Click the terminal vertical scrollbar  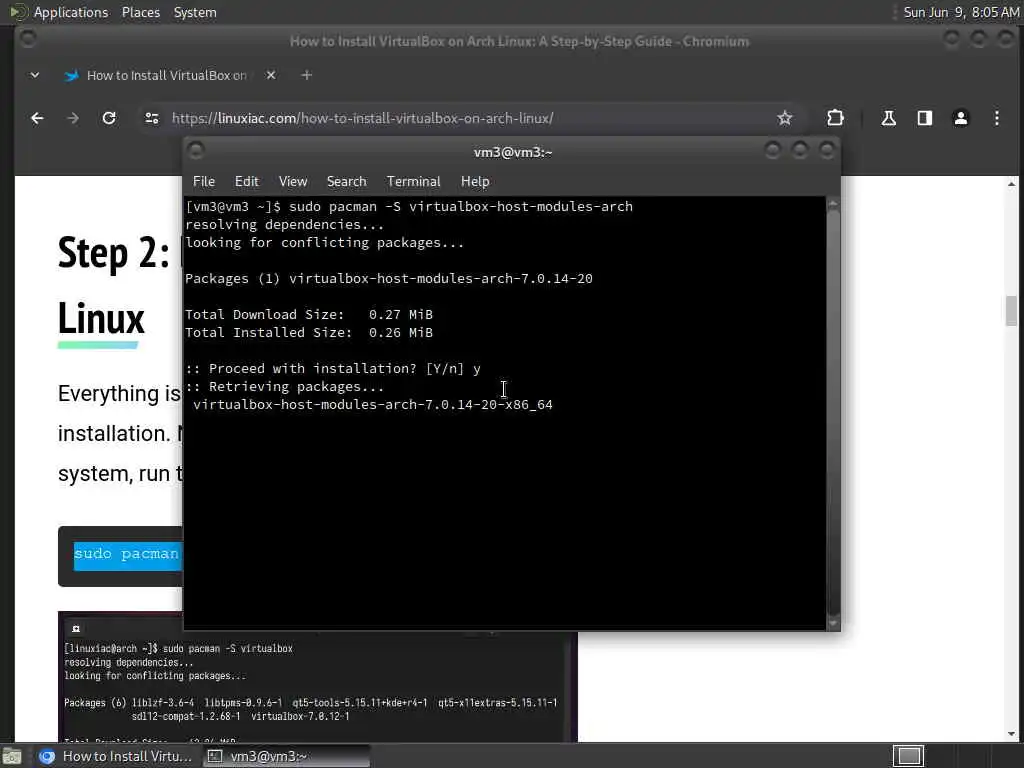(x=833, y=413)
